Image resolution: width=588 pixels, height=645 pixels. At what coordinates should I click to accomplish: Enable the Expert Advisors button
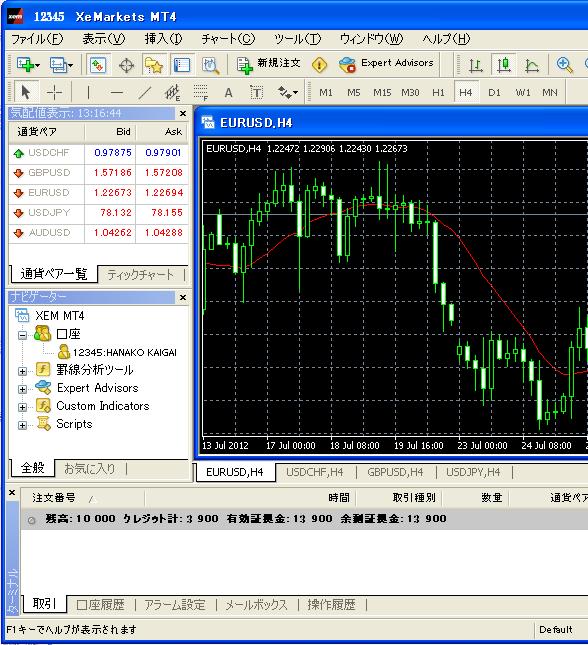[386, 65]
